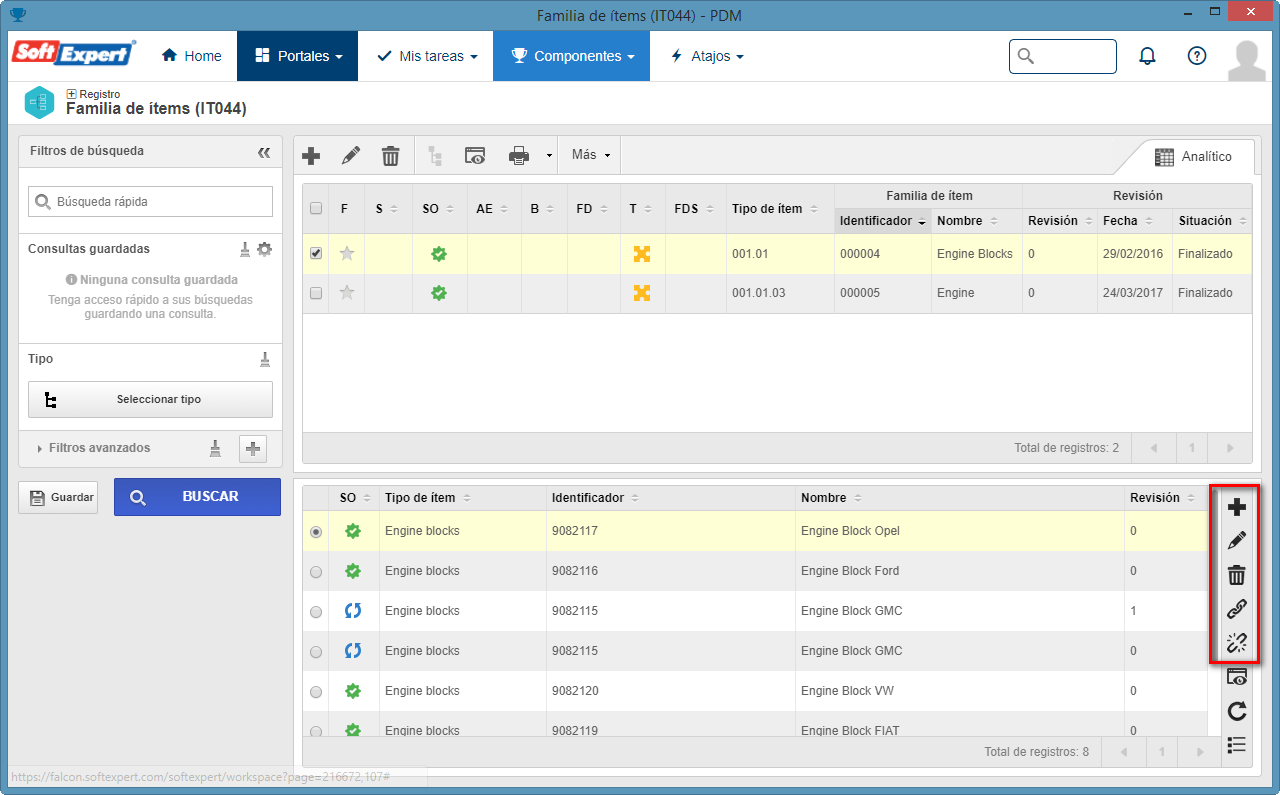Click the disassociate broken-link icon in the right sidebar
Image resolution: width=1280 pixels, height=795 pixels.
click(x=1237, y=642)
